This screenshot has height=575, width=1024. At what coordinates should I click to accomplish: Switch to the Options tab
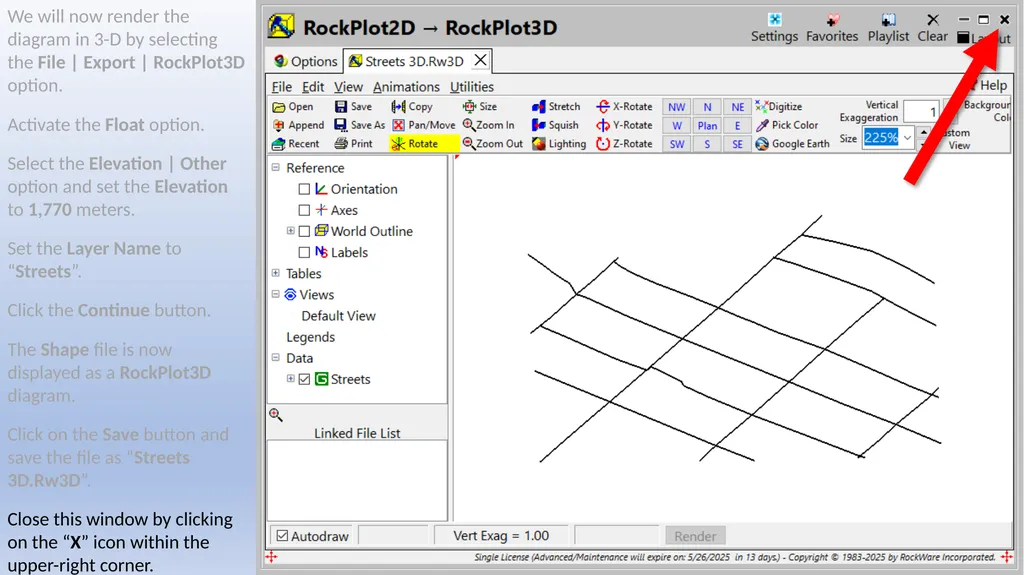305,61
